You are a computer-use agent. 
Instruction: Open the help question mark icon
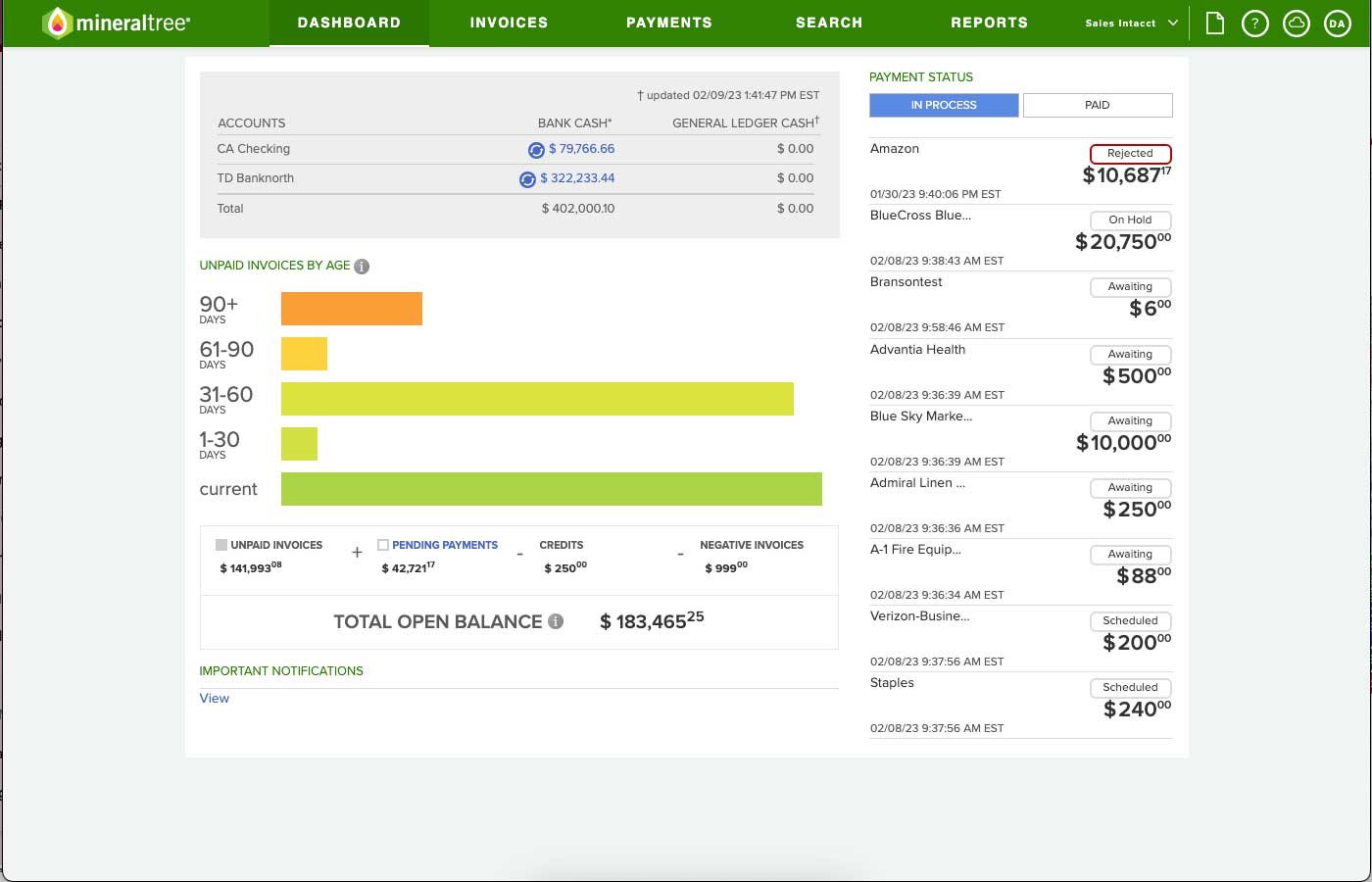coord(1254,24)
